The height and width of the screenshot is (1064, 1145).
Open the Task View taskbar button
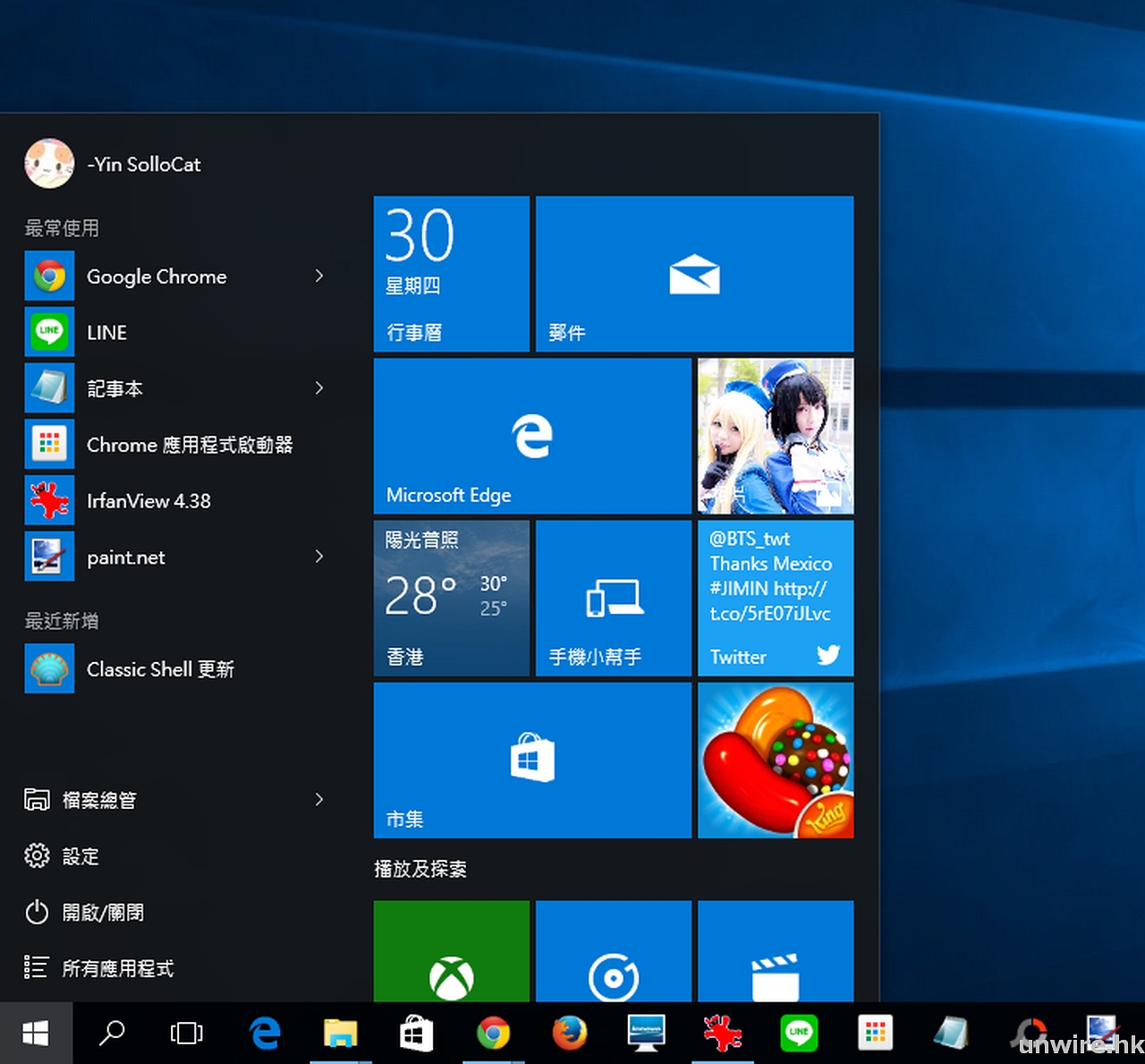point(186,1034)
